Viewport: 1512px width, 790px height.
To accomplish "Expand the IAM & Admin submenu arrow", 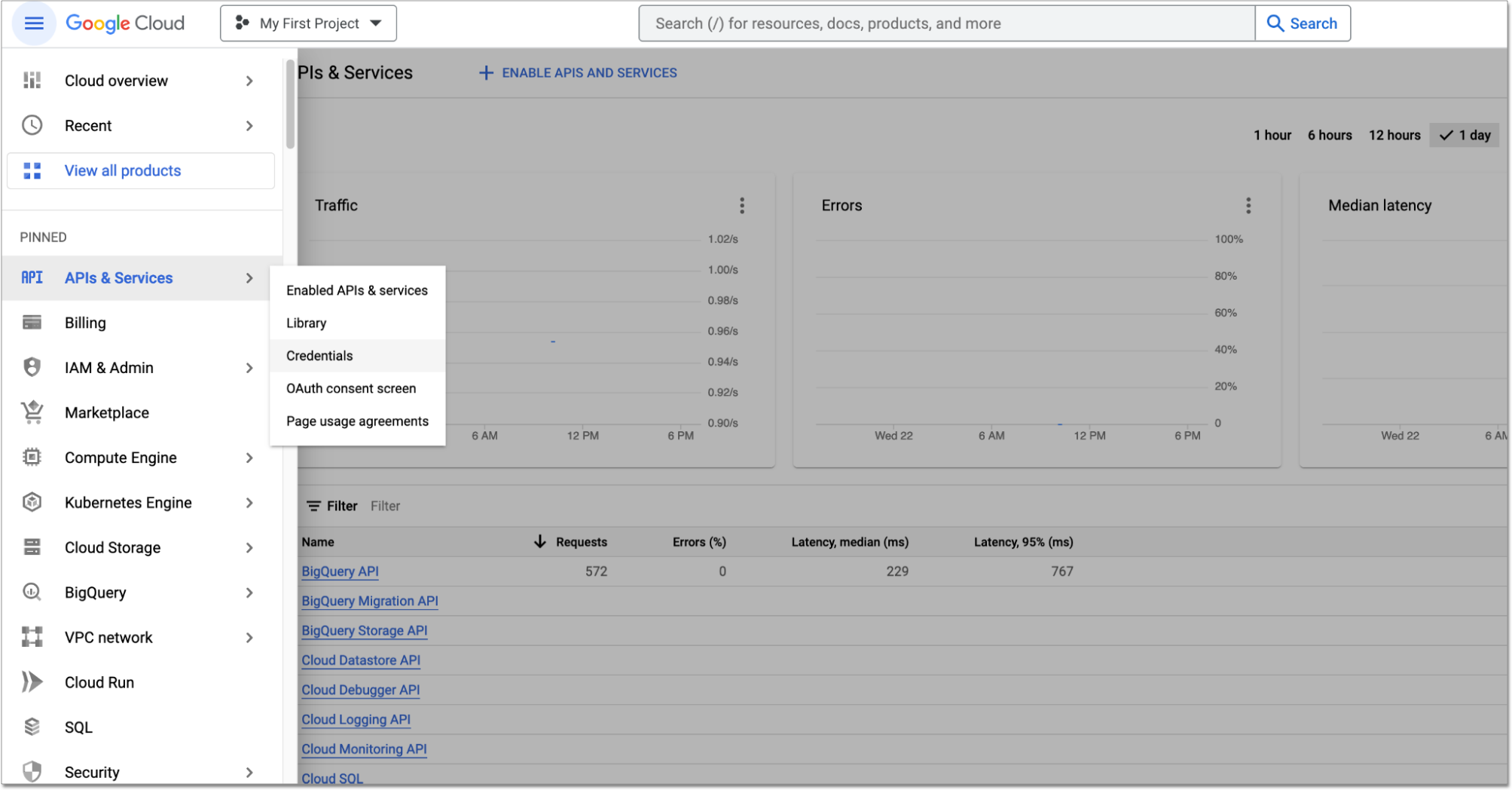I will pyautogui.click(x=249, y=368).
